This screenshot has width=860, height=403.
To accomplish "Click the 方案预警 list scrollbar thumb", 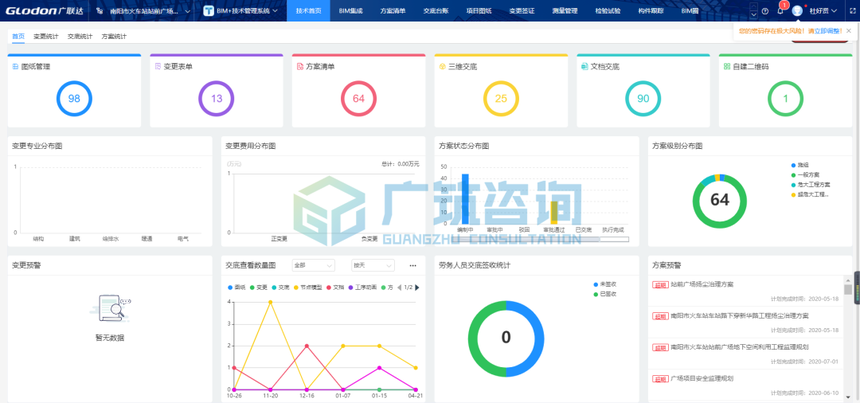I will coord(848,289).
